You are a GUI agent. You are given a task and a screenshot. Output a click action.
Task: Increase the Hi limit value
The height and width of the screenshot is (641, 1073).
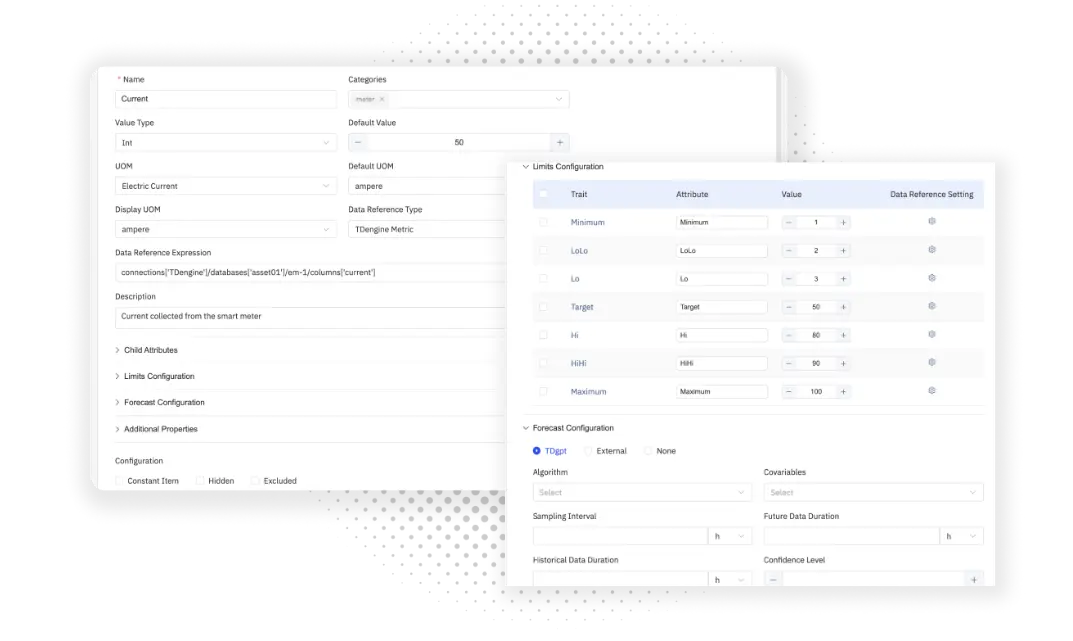click(843, 335)
